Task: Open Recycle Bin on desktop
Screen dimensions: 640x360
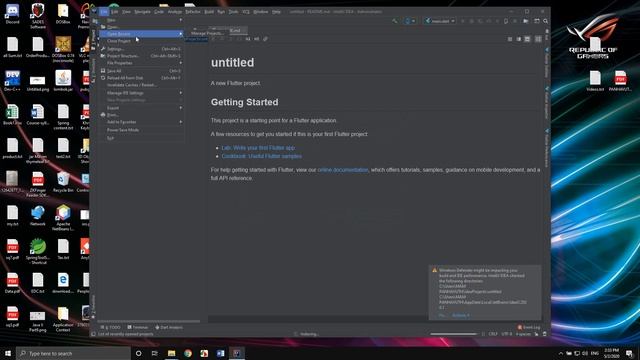Action: coord(63,182)
